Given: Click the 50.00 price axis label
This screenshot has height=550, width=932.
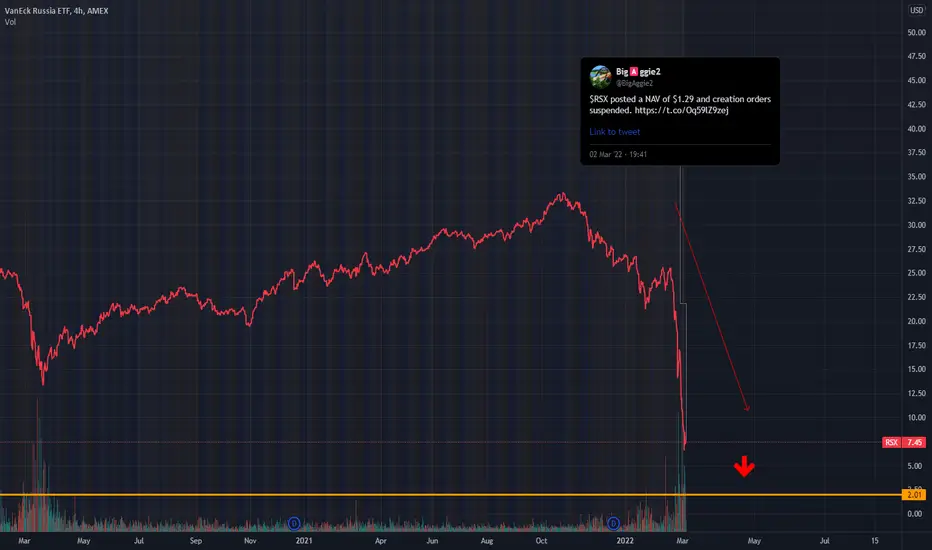Looking at the screenshot, I should click(917, 33).
